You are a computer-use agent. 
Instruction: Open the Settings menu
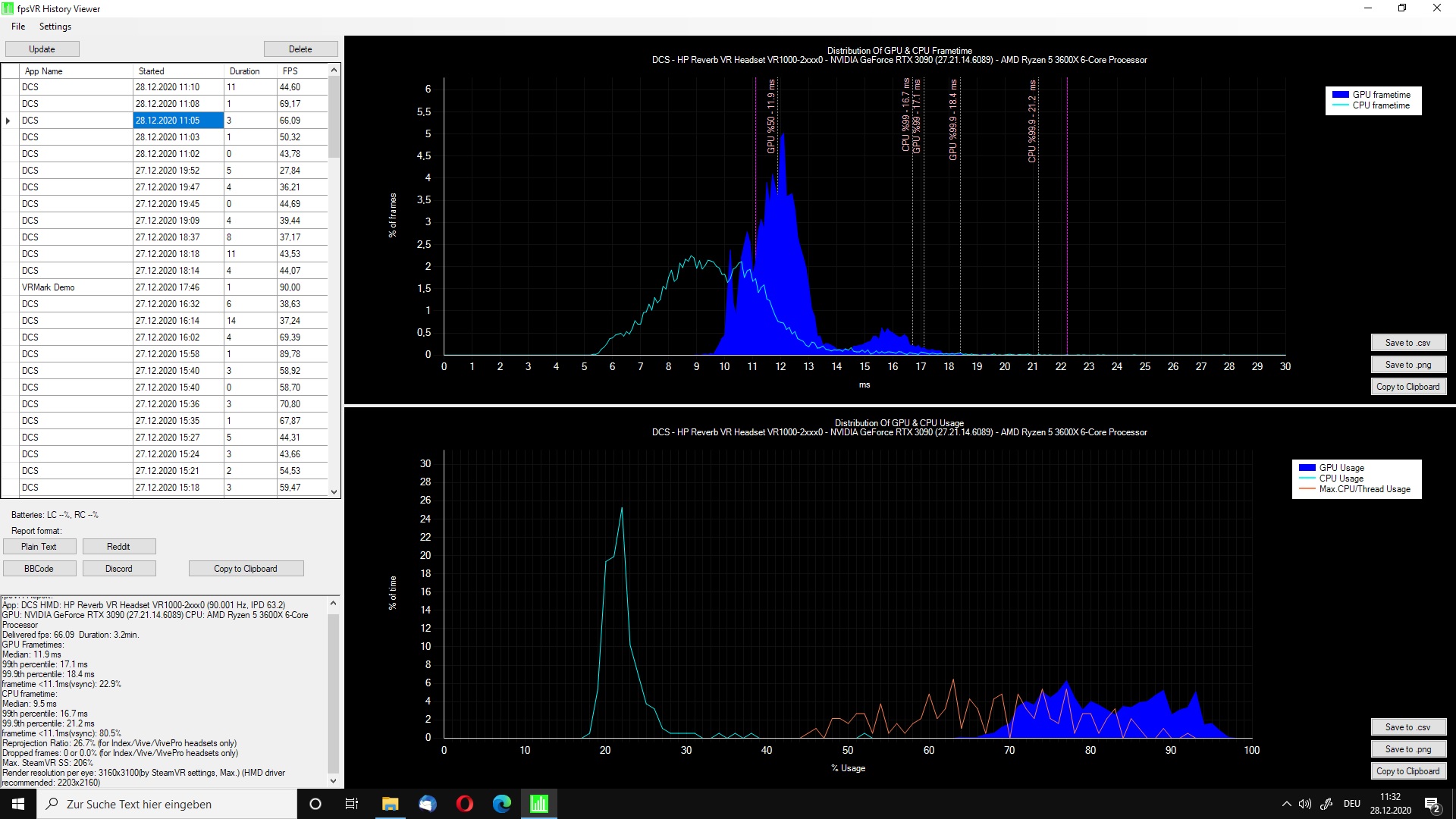(x=55, y=26)
